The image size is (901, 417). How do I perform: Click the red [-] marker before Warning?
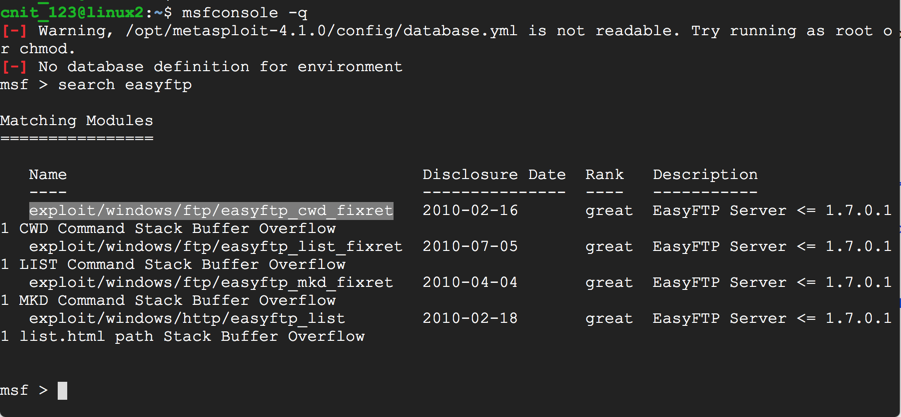click(x=14, y=31)
